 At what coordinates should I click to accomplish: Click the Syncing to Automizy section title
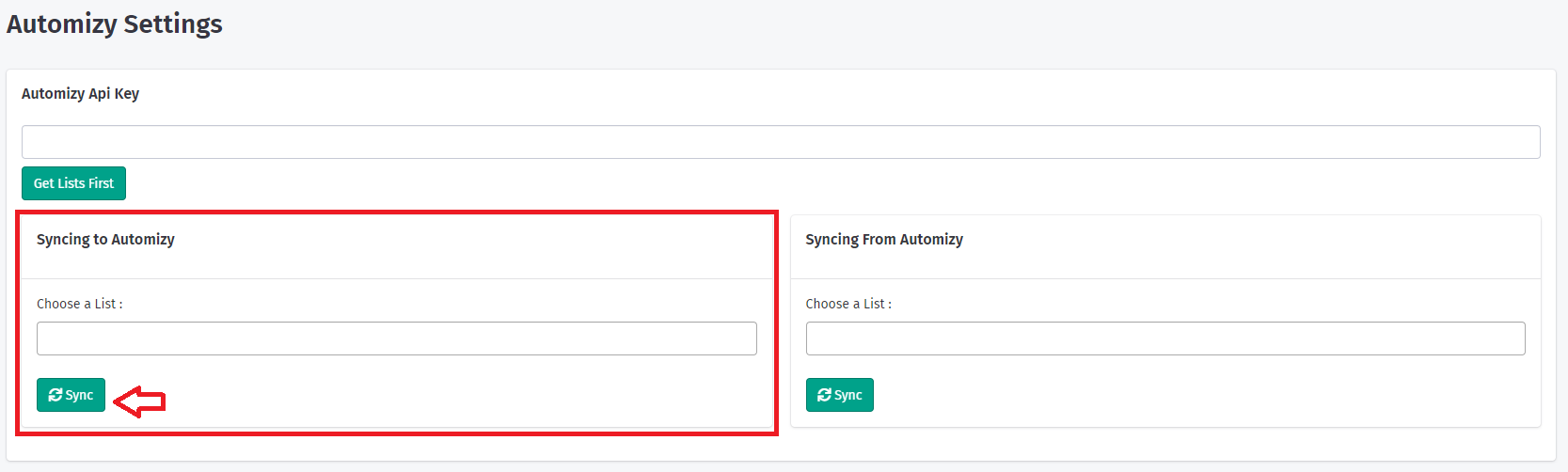tap(105, 239)
